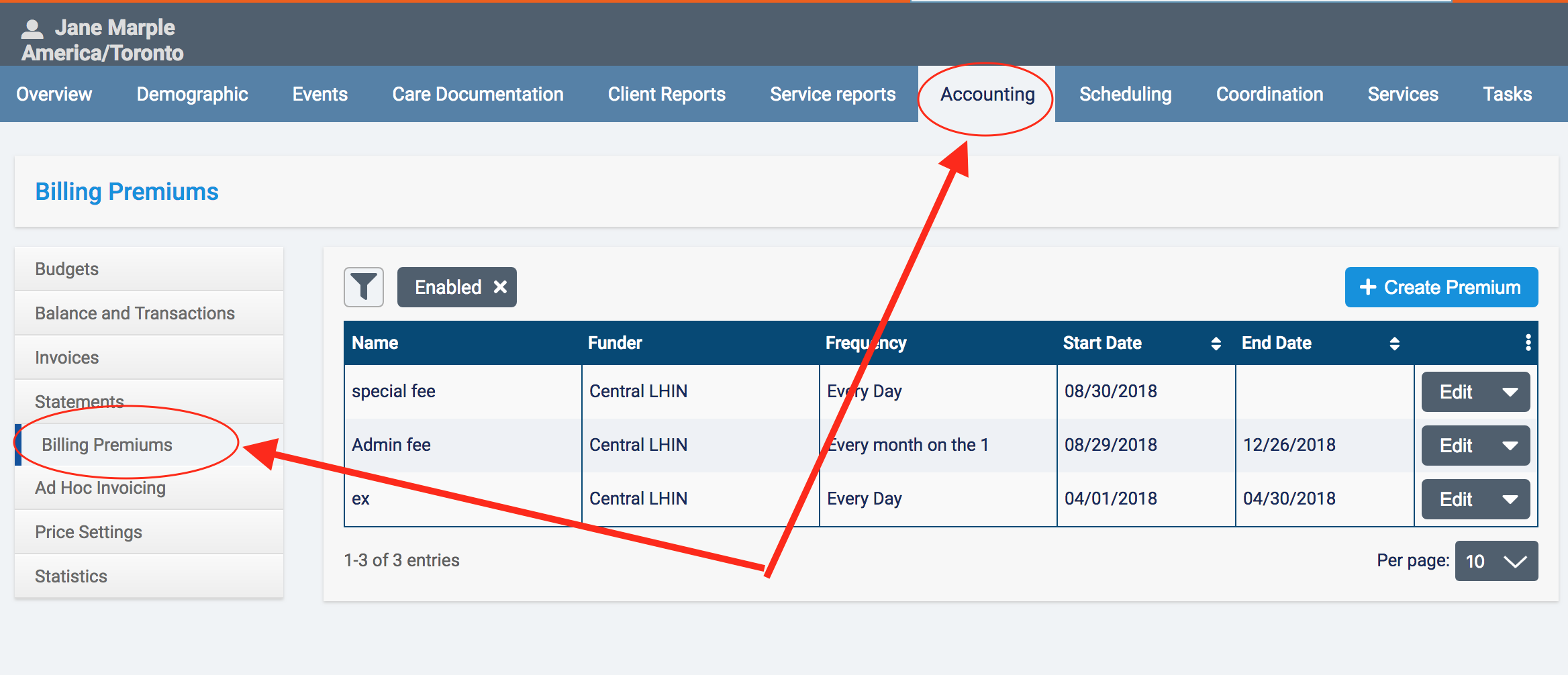Image resolution: width=1568 pixels, height=675 pixels.
Task: Click the Jane Marple user icon
Action: pos(32,28)
